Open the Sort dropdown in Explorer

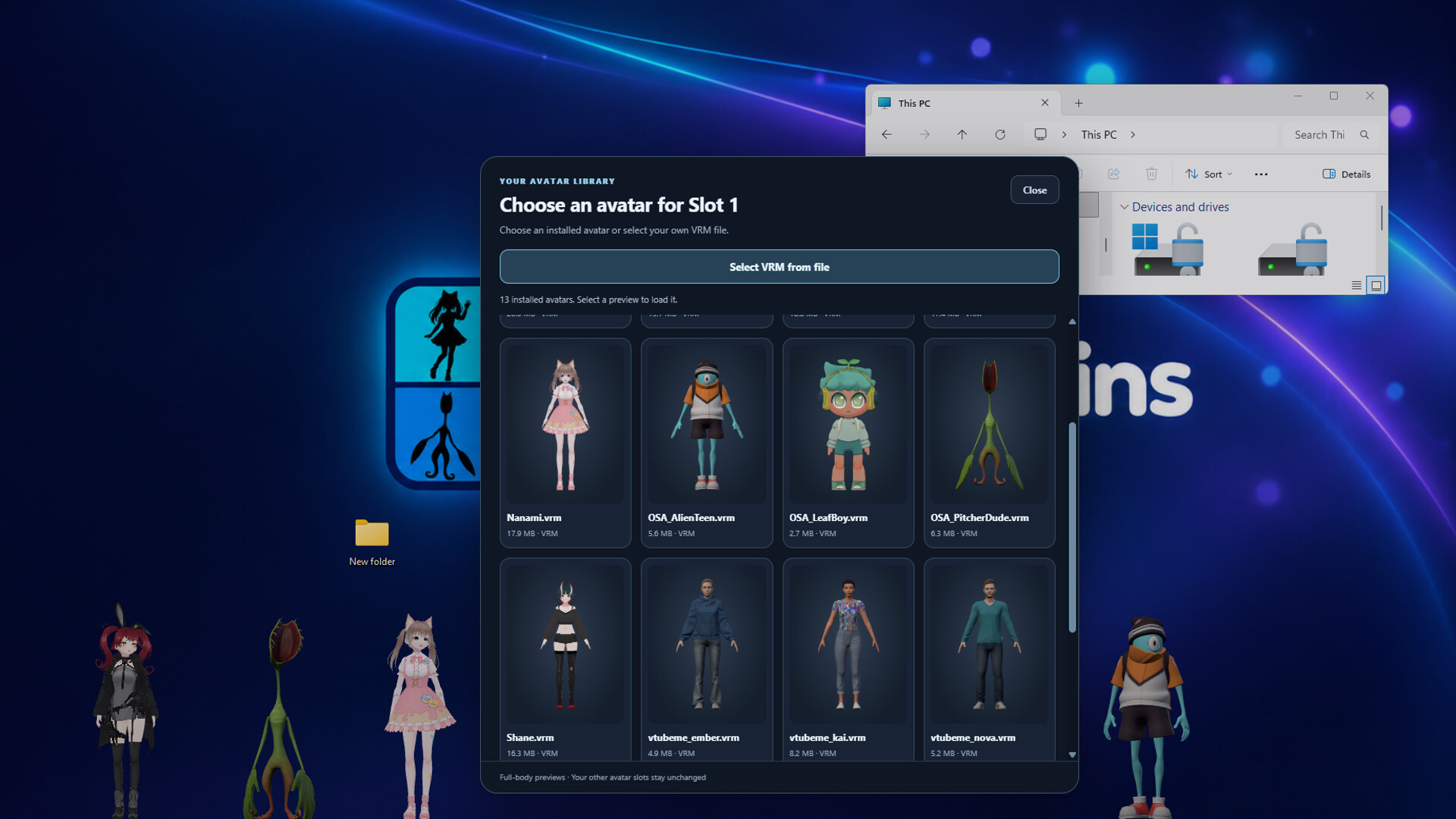click(x=1209, y=174)
